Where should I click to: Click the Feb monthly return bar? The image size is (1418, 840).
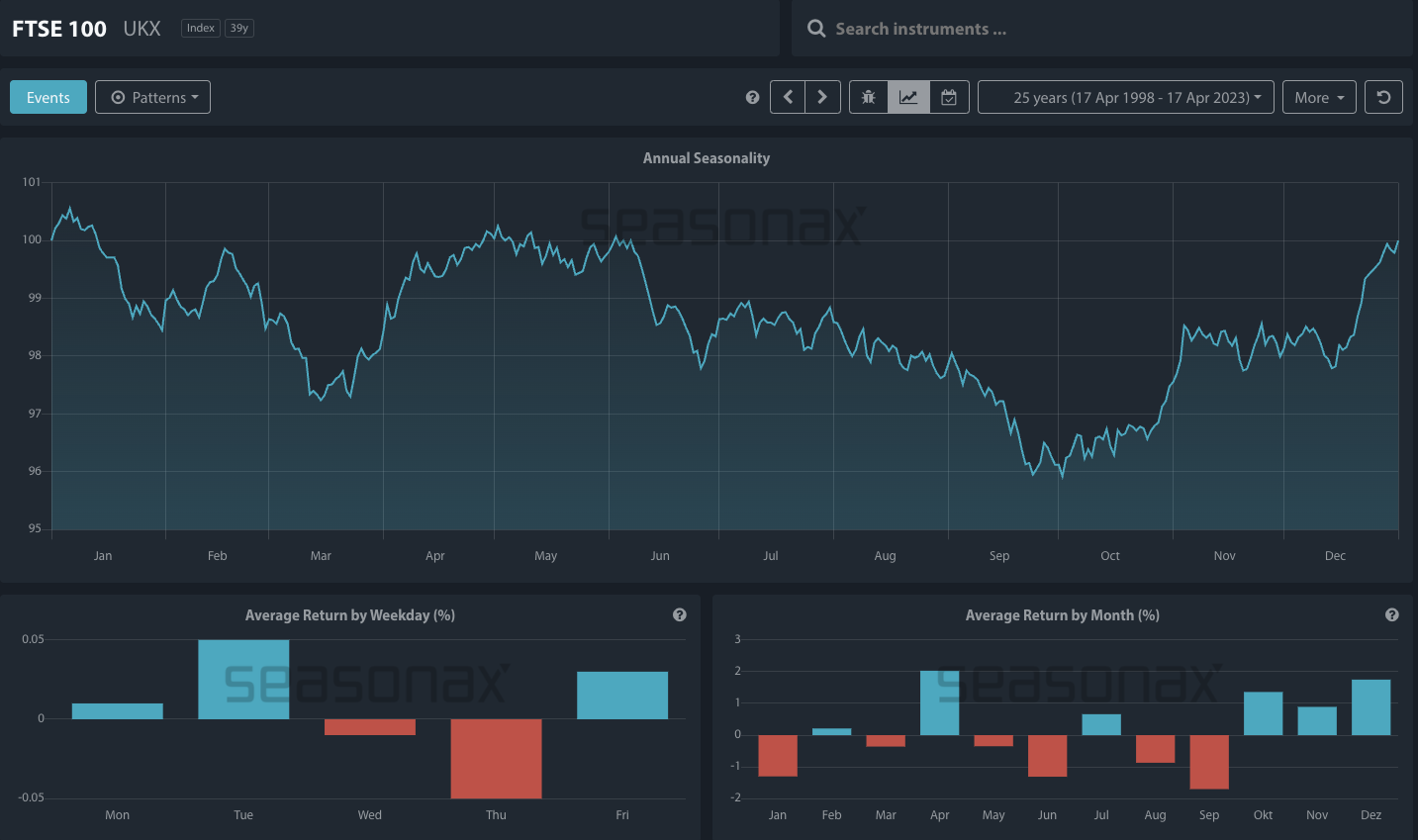coord(832,732)
